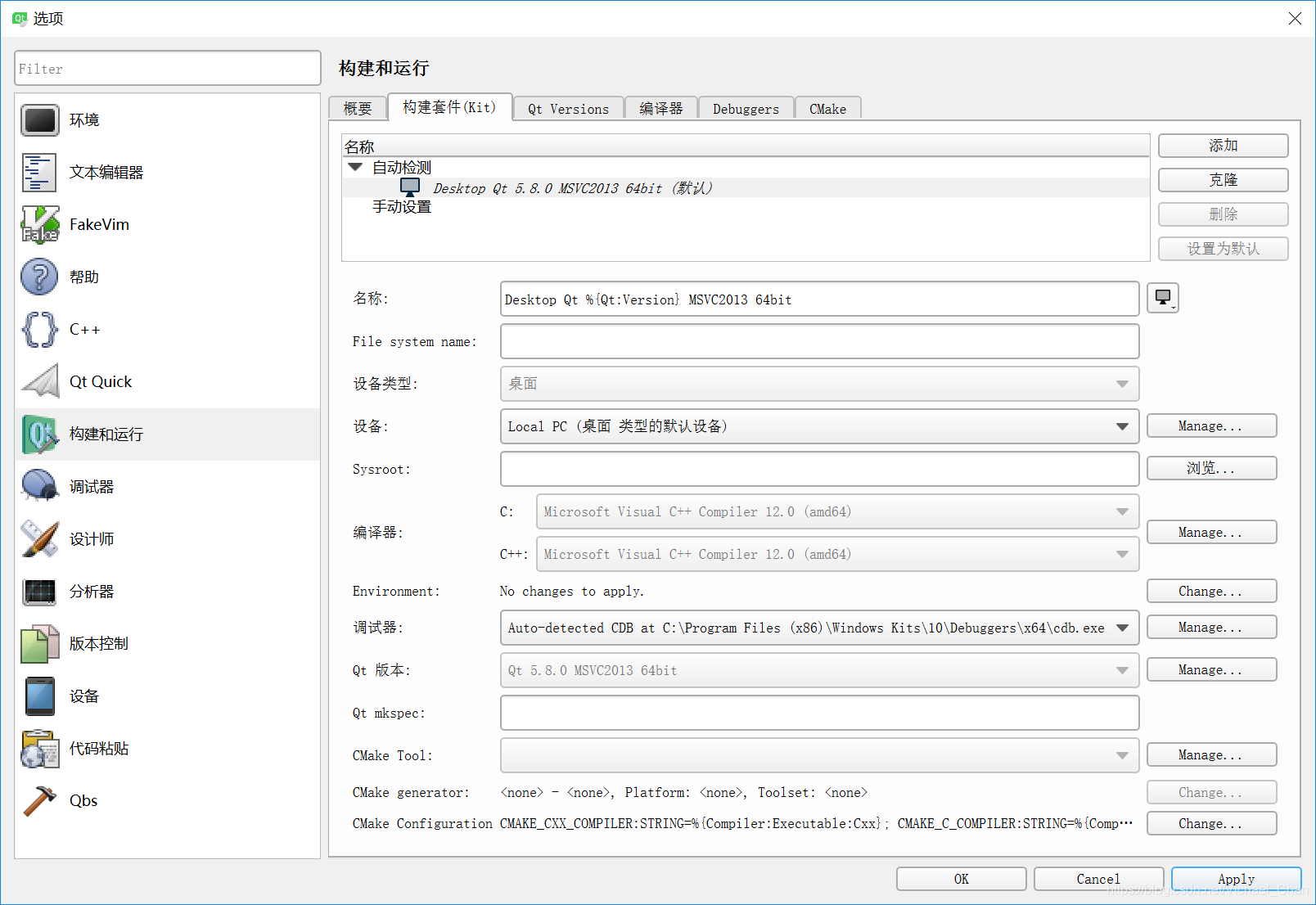Click the Qt mkspec input field
Screen dimensions: 1316x905
819,713
